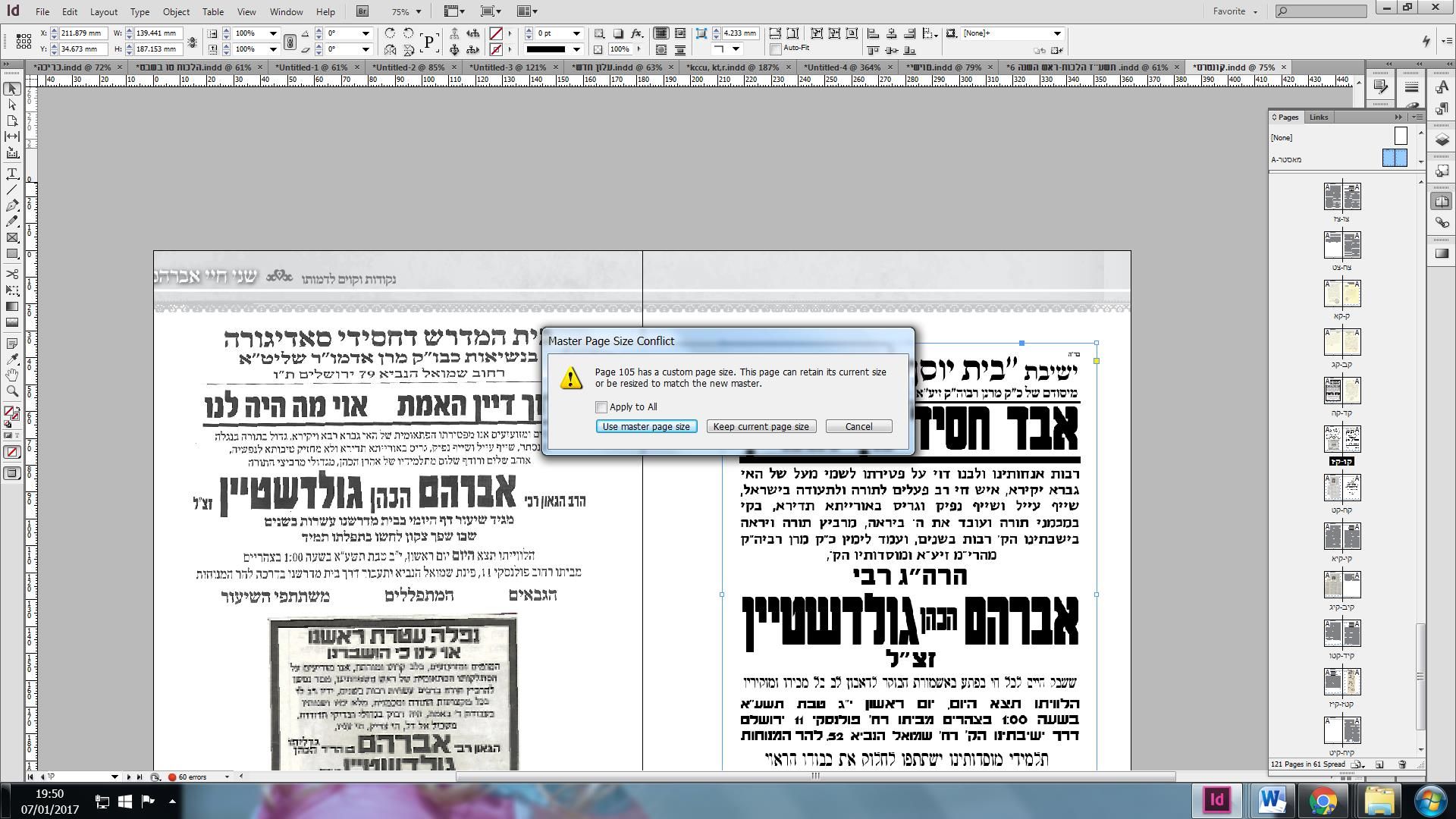
Task: Click Keep current page size button
Action: pyautogui.click(x=761, y=427)
